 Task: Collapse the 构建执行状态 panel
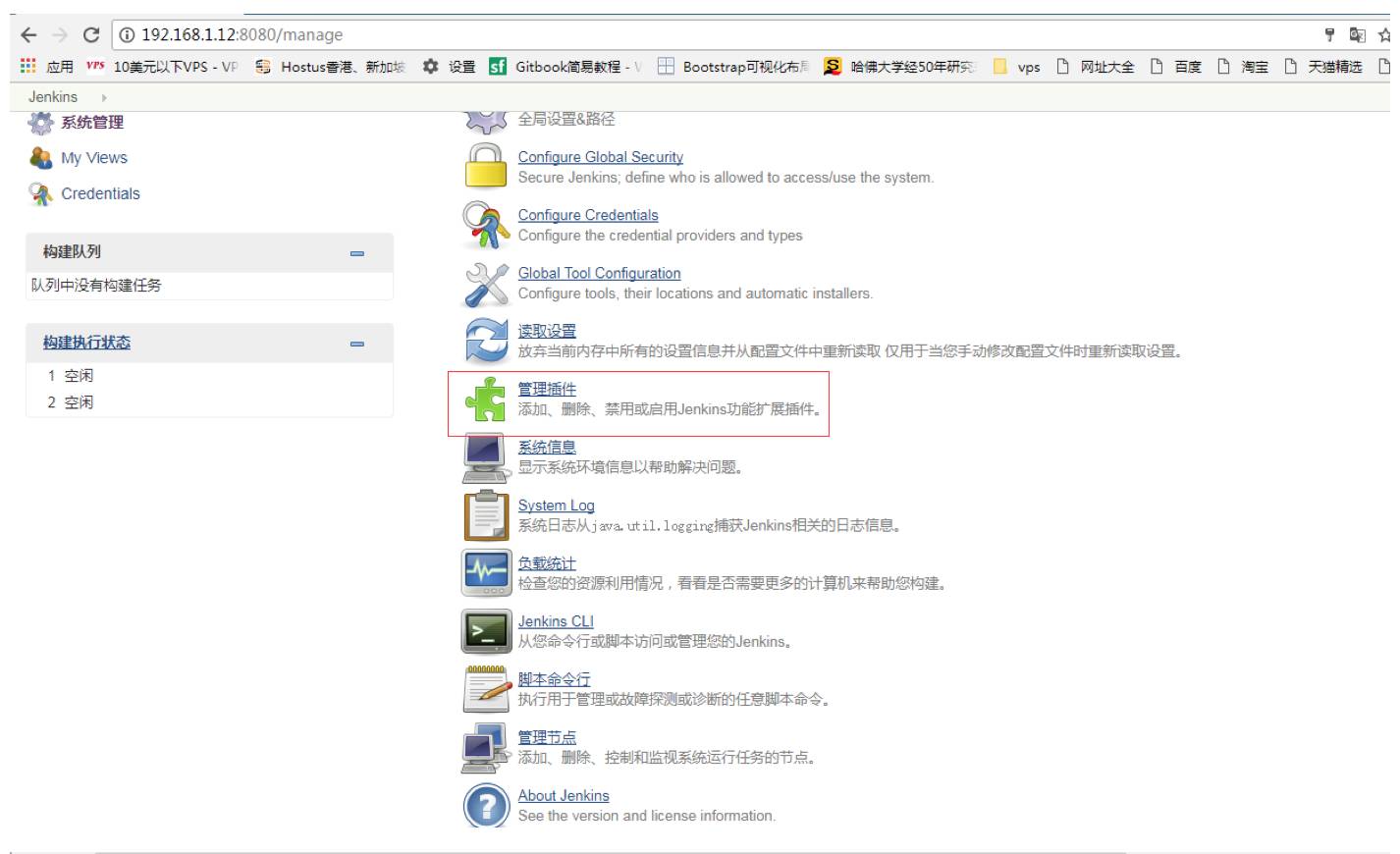(x=357, y=344)
